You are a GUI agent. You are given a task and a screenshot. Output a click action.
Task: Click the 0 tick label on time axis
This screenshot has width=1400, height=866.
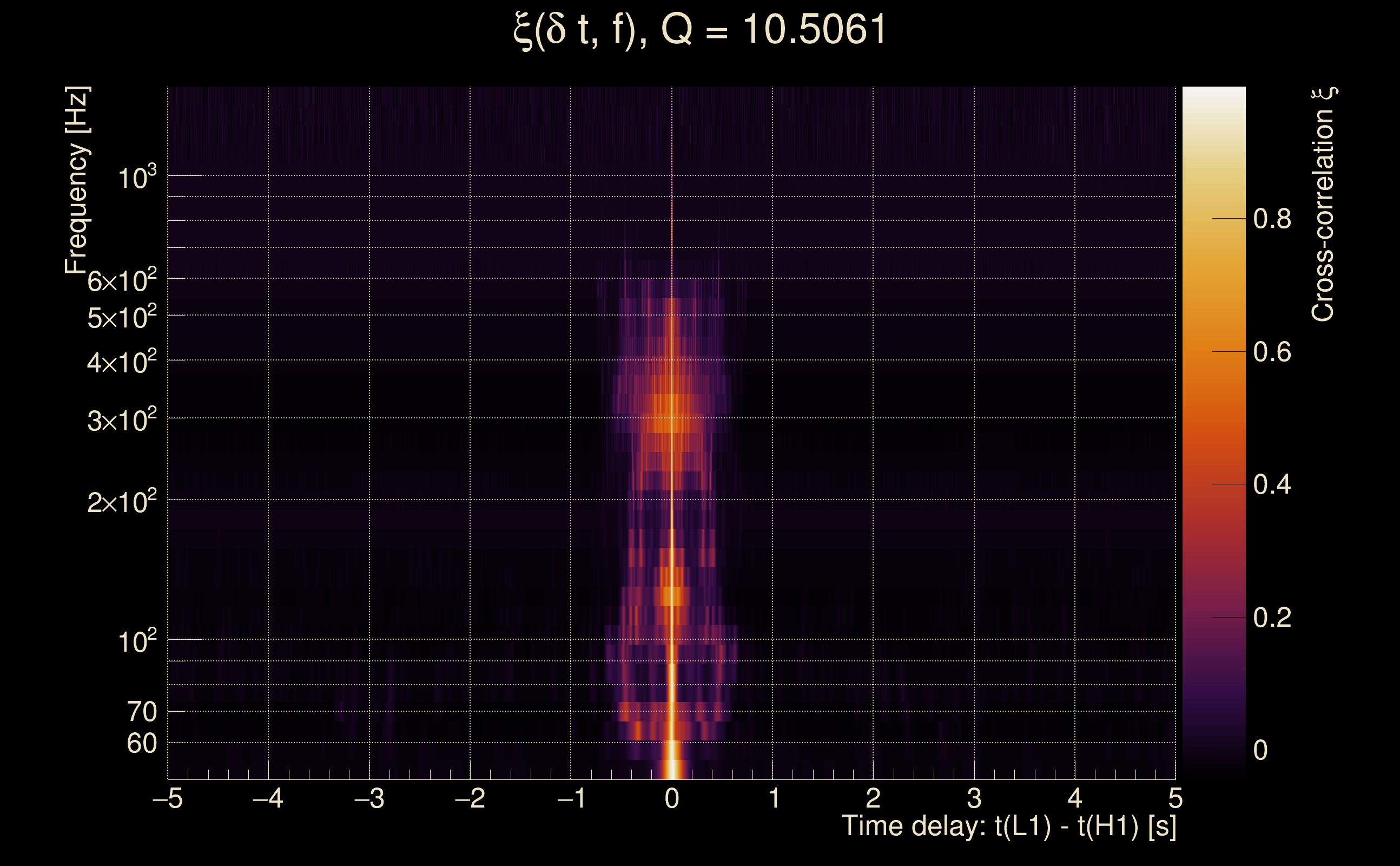click(672, 798)
